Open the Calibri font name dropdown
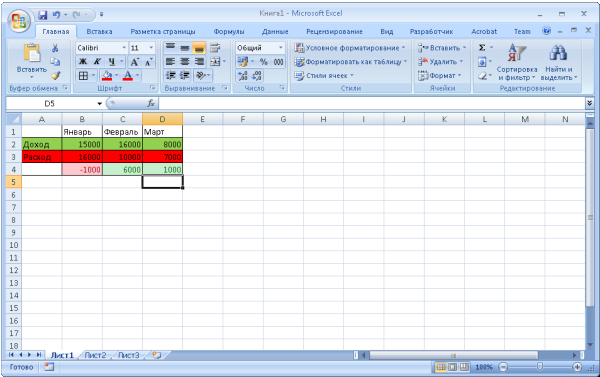The width and height of the screenshot is (600, 377). coord(124,48)
